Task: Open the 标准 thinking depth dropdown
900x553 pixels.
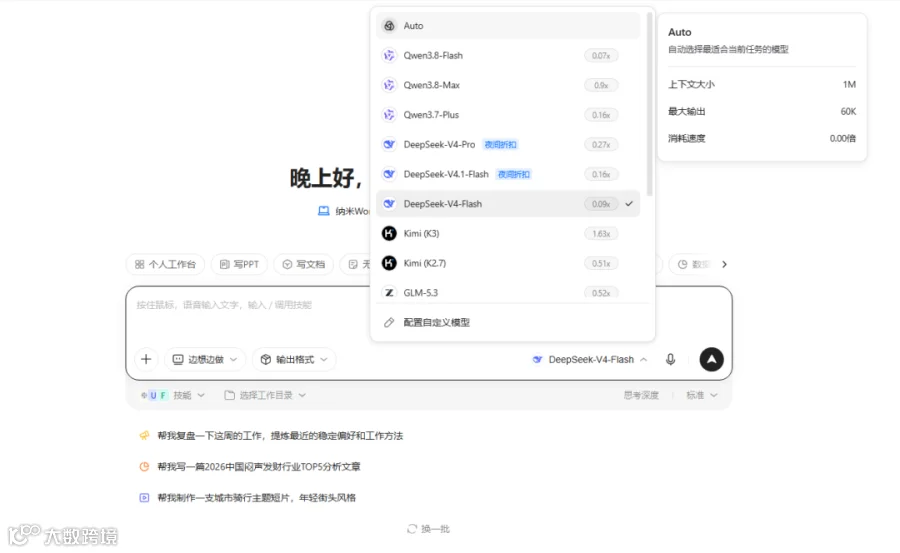Action: click(701, 396)
